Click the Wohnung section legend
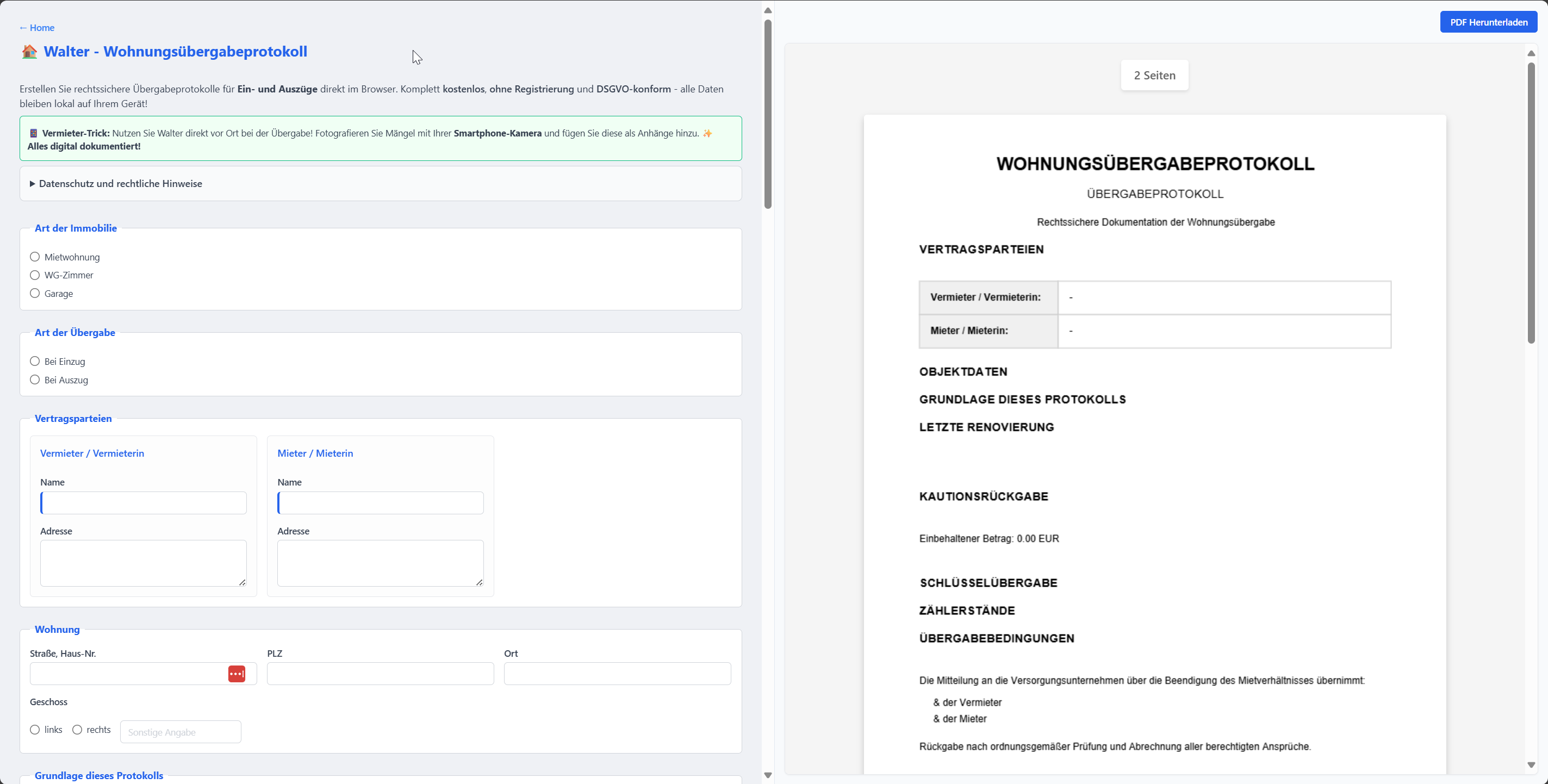 [x=57, y=630]
